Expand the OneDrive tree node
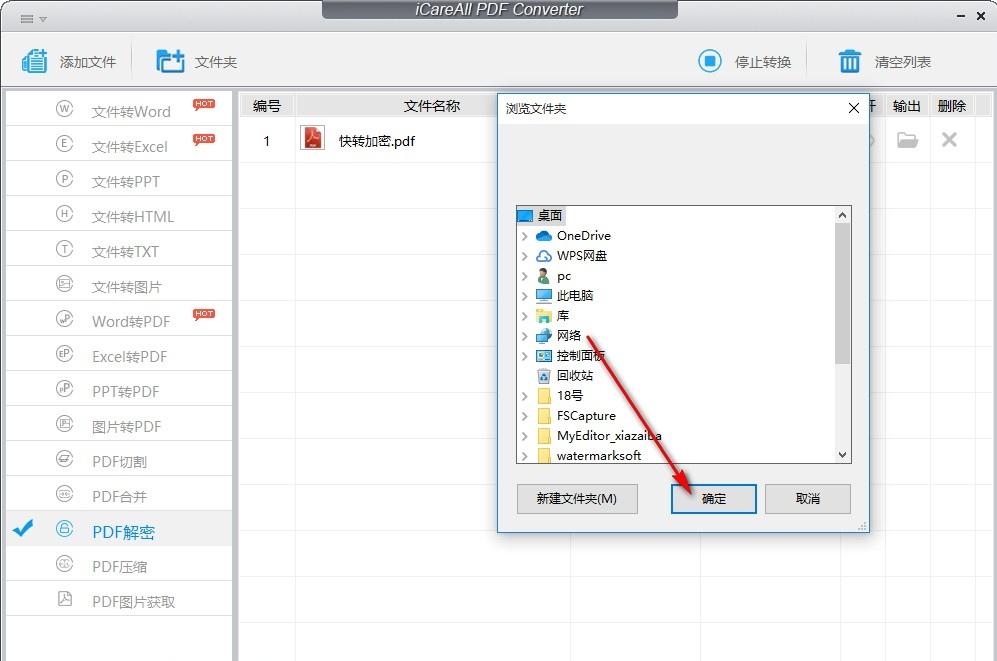 click(x=525, y=236)
